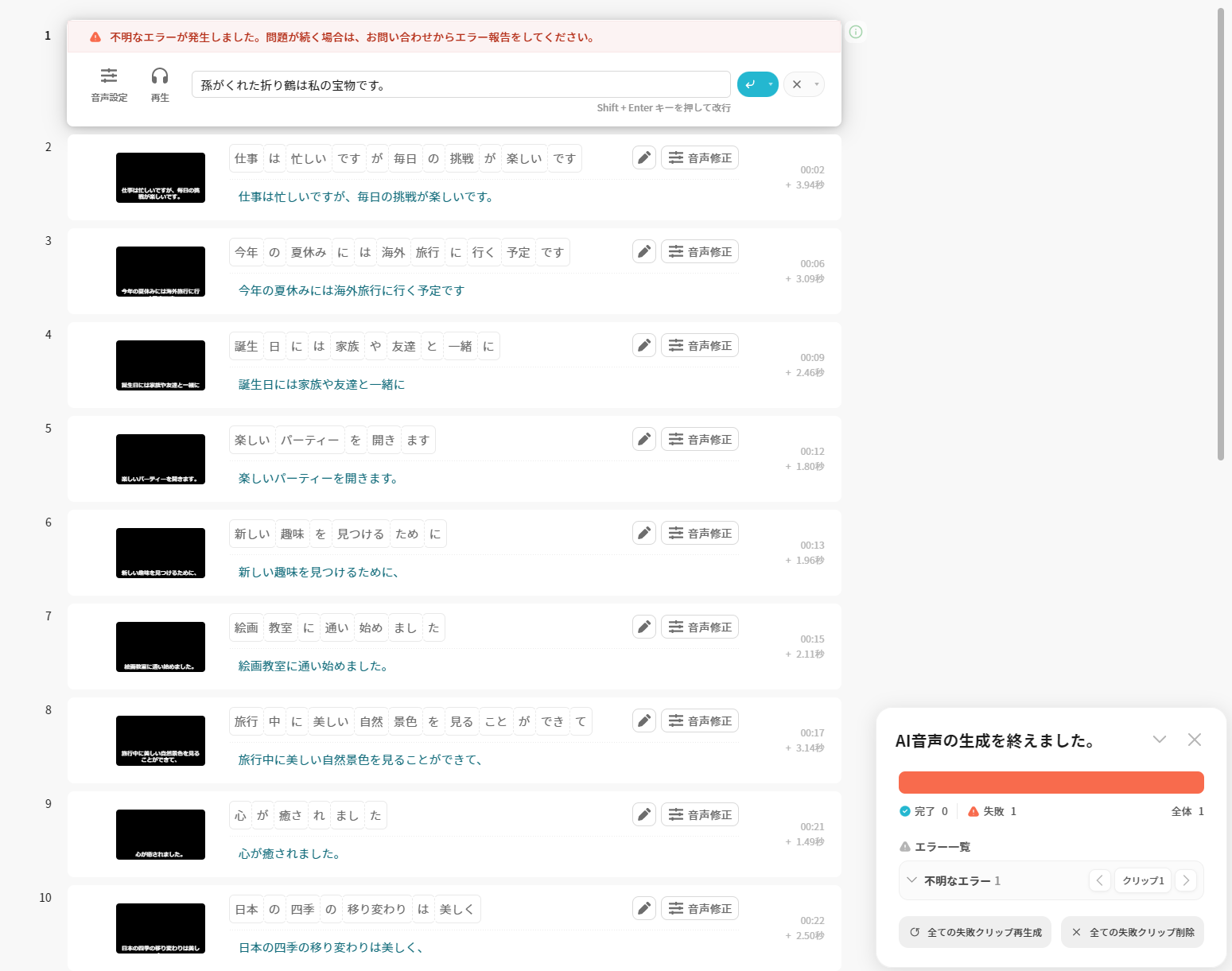Open 音声修正 for clip 5
Screen dimensions: 1232x971
click(x=700, y=439)
